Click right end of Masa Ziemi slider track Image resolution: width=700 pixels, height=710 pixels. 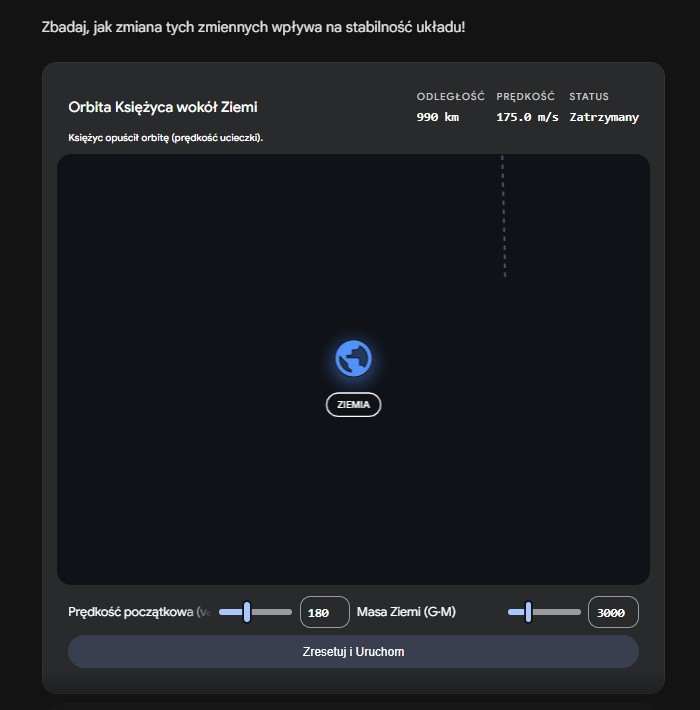point(576,612)
